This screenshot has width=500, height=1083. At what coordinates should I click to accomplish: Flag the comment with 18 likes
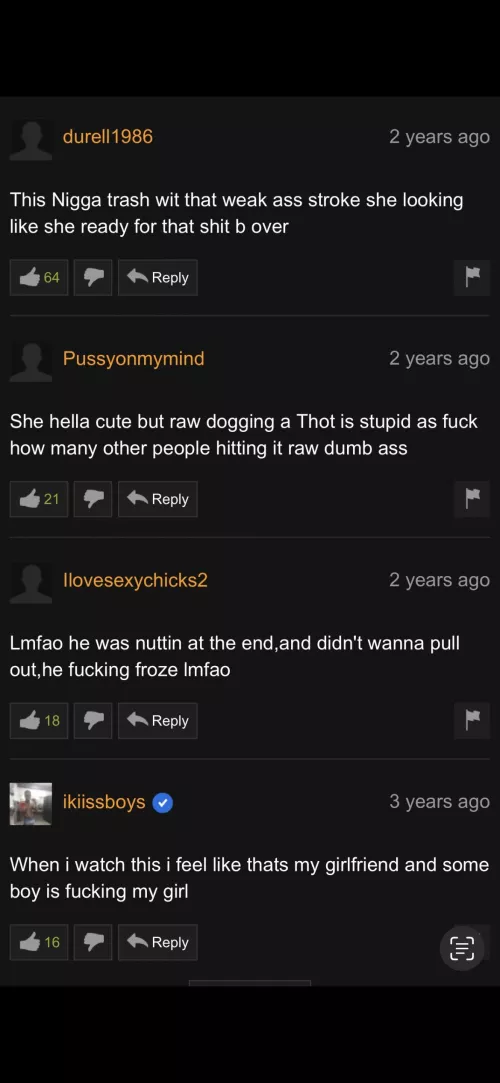click(472, 721)
